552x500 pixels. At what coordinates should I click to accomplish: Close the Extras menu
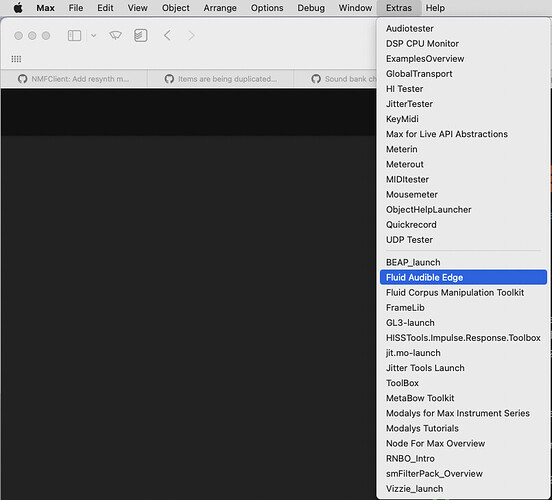click(x=399, y=8)
